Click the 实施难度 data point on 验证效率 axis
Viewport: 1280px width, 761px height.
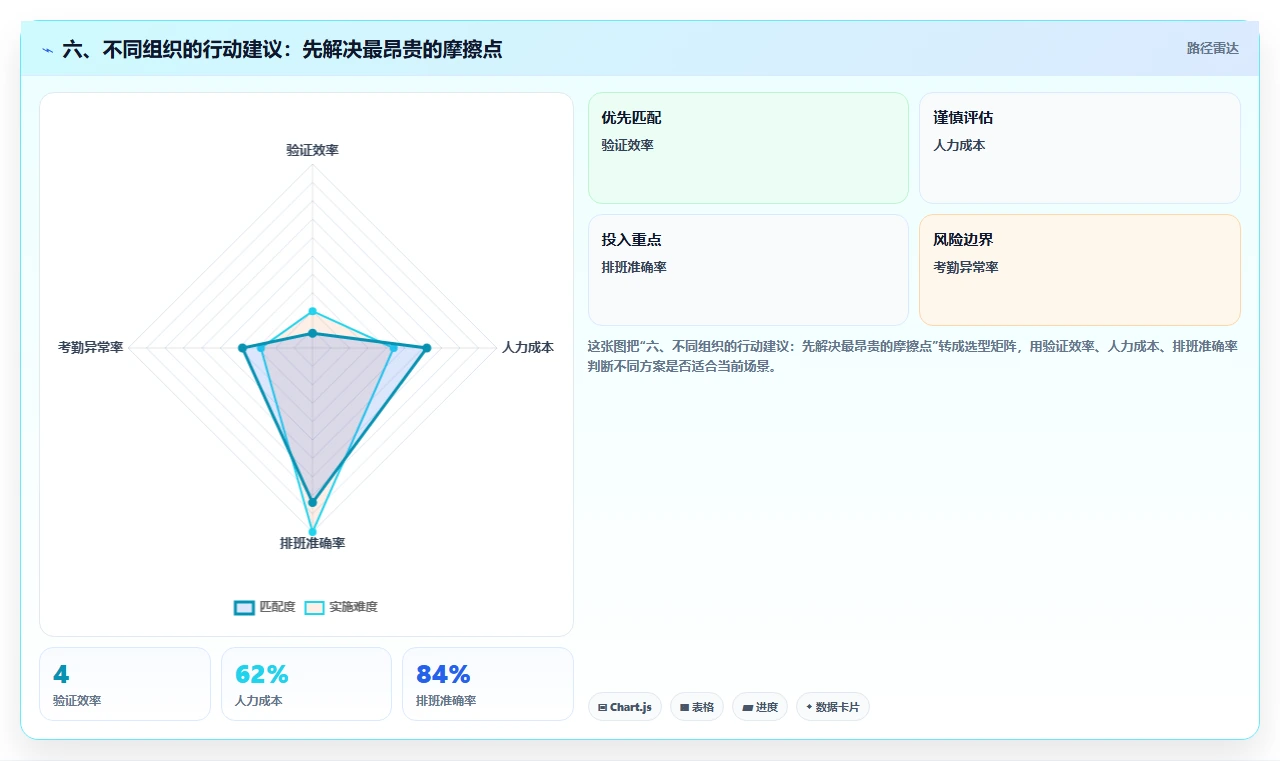[x=312, y=311]
